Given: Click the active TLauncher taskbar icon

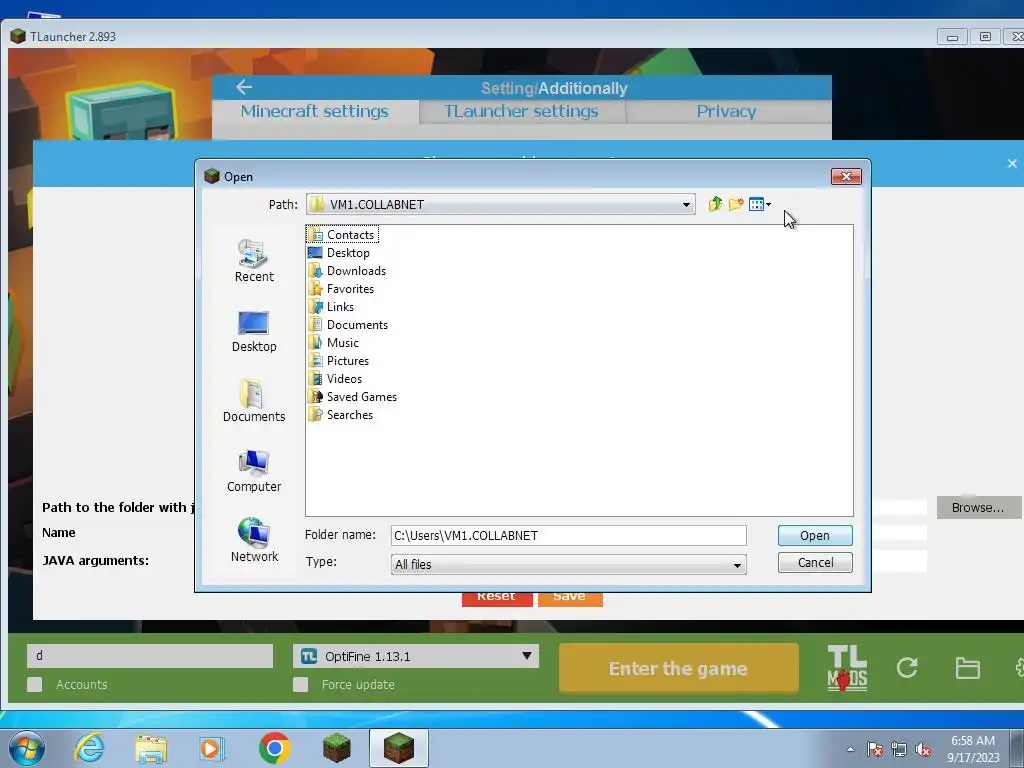Looking at the screenshot, I should coord(398,748).
